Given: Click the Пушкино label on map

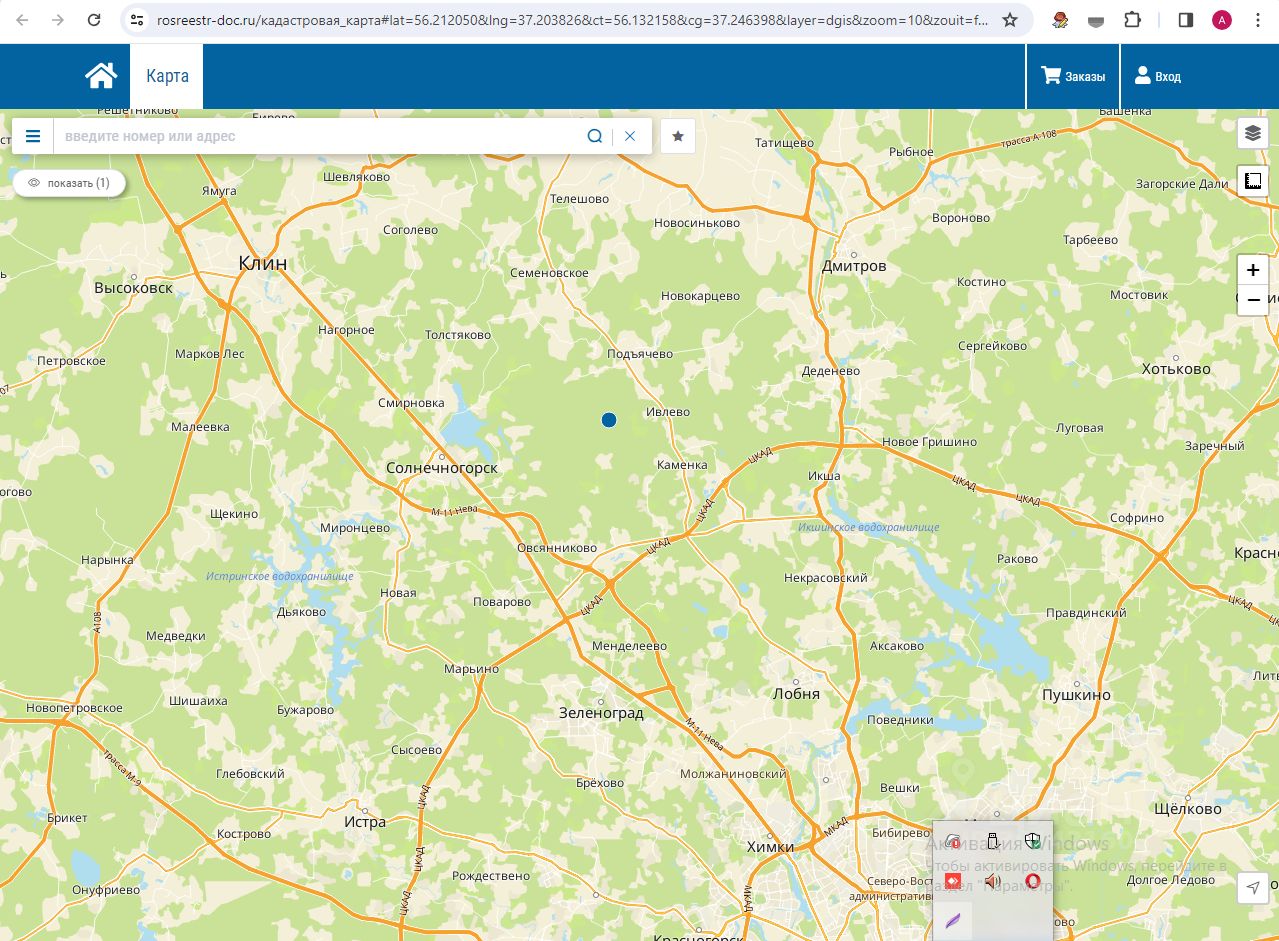Looking at the screenshot, I should 1076,694.
